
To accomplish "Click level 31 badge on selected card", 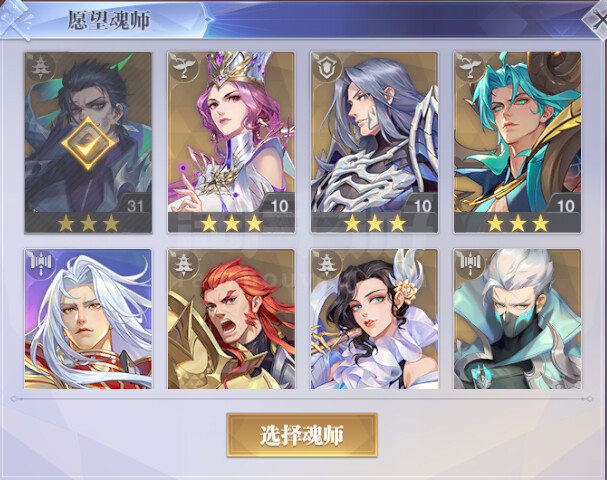I will click(135, 206).
